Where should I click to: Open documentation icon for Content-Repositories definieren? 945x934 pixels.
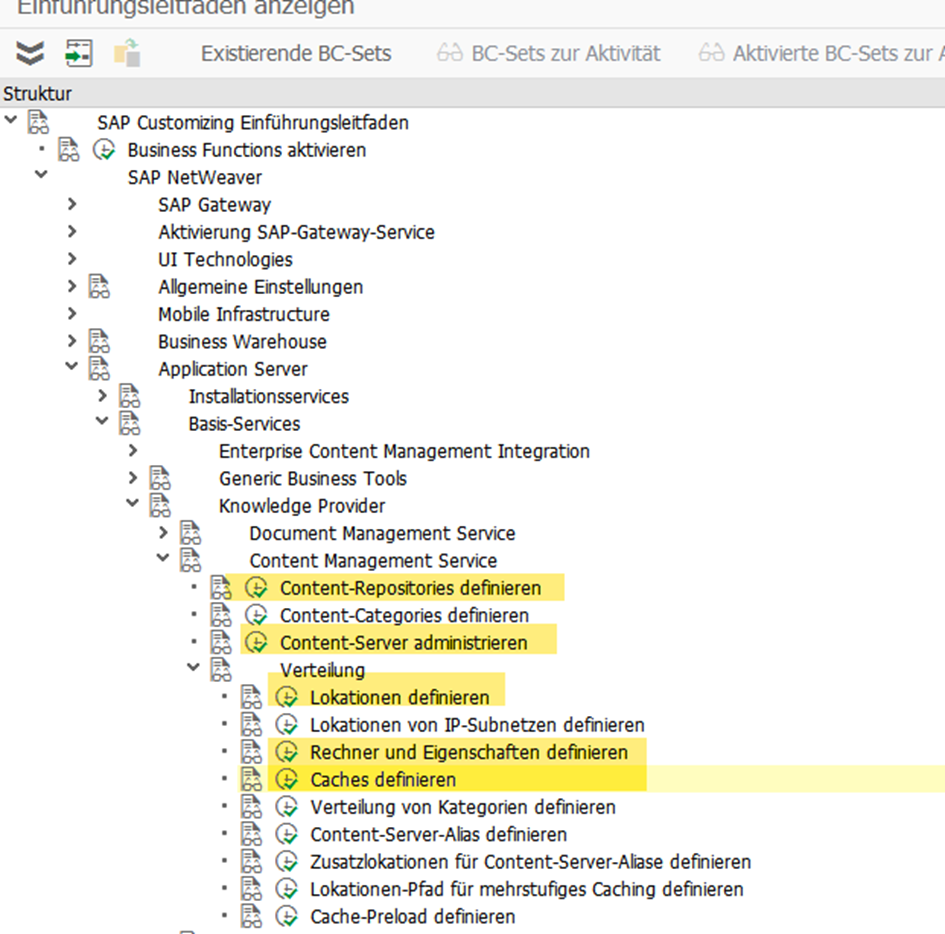coord(221,588)
